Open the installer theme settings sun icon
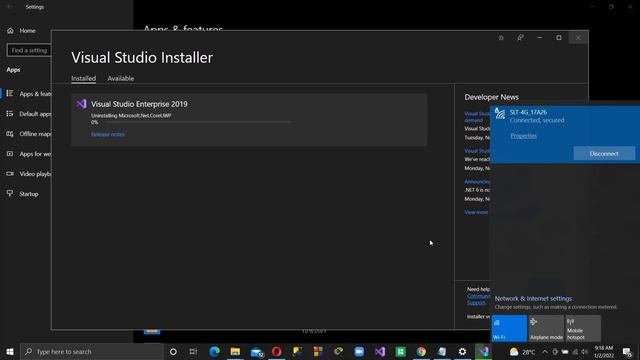Viewport: 640px width, 360px height. point(501,38)
